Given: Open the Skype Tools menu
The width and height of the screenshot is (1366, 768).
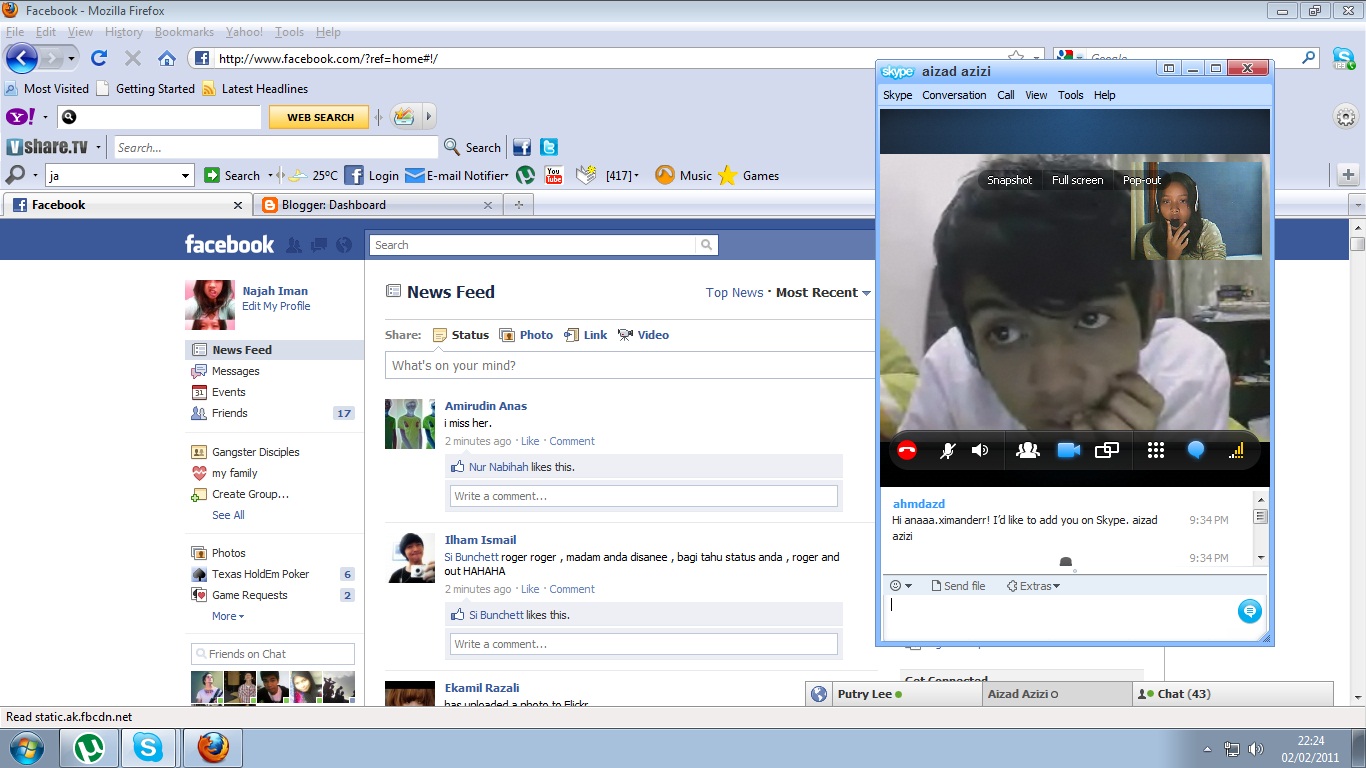Looking at the screenshot, I should click(1071, 95).
